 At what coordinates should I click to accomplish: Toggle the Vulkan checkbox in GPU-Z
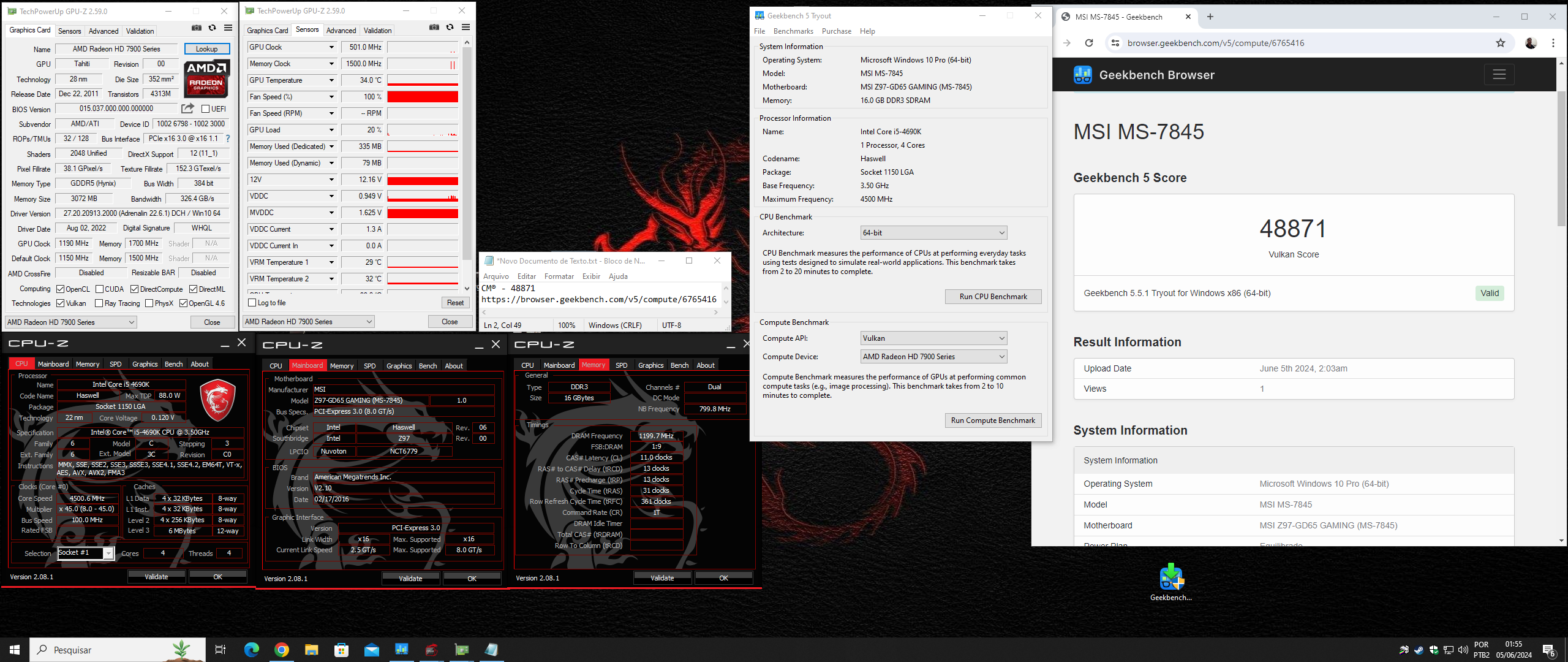(x=60, y=303)
